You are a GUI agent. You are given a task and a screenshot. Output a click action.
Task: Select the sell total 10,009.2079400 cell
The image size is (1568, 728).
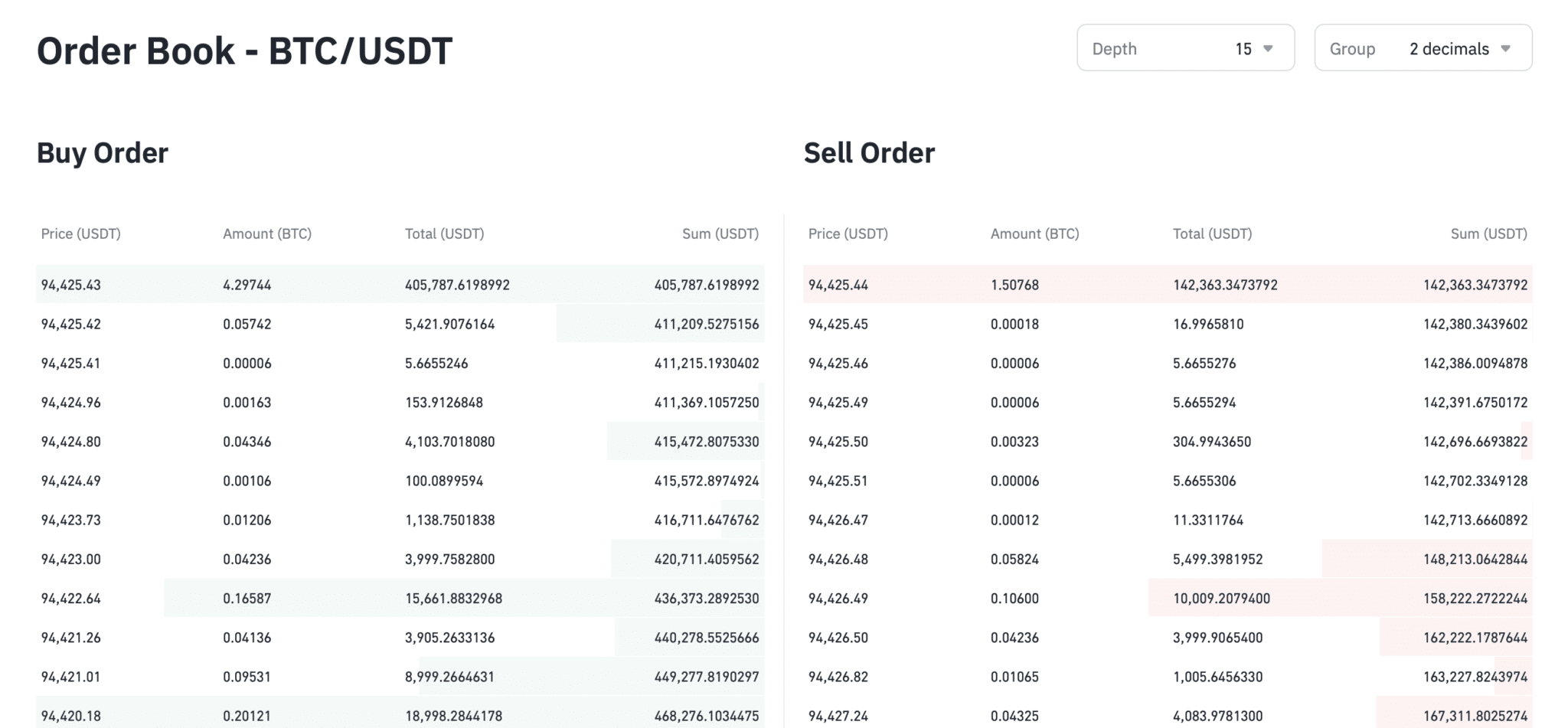point(1220,598)
